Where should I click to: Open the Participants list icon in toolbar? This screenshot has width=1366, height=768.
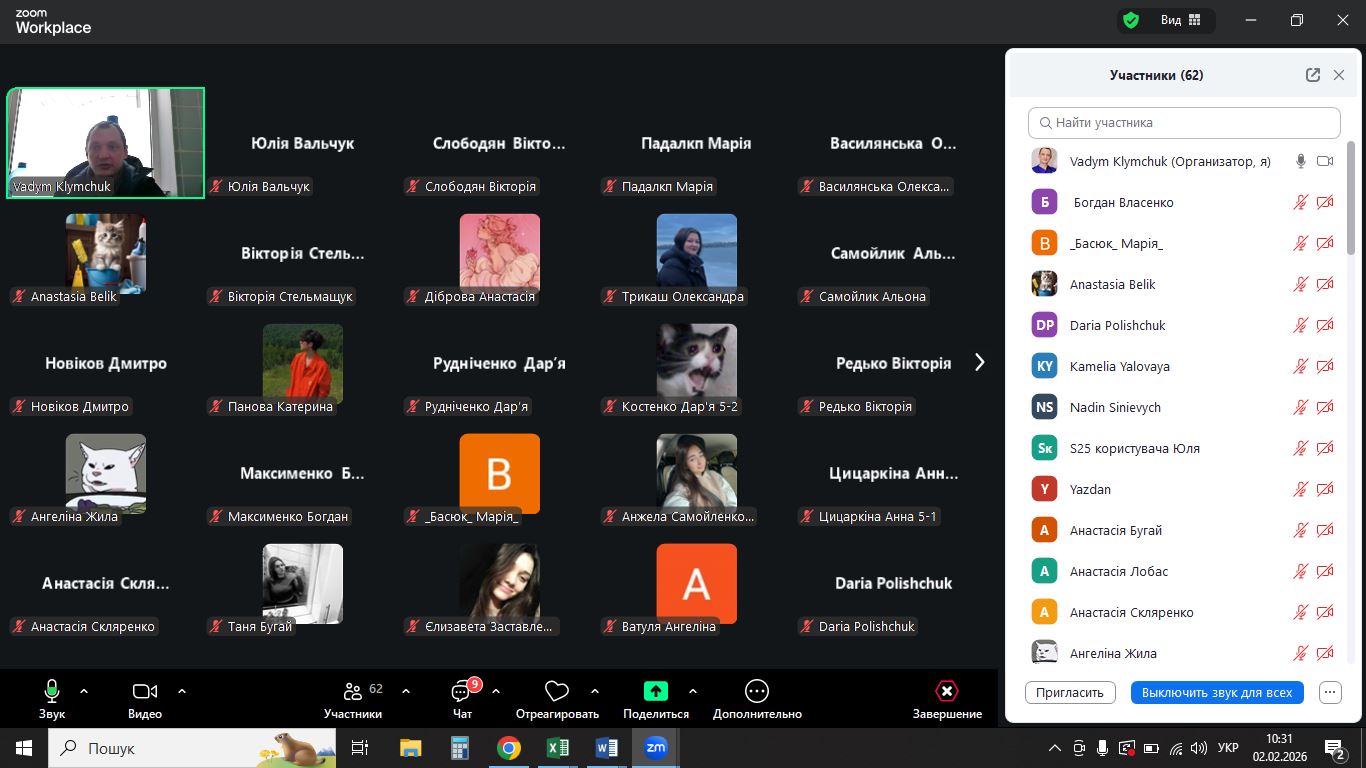352,691
